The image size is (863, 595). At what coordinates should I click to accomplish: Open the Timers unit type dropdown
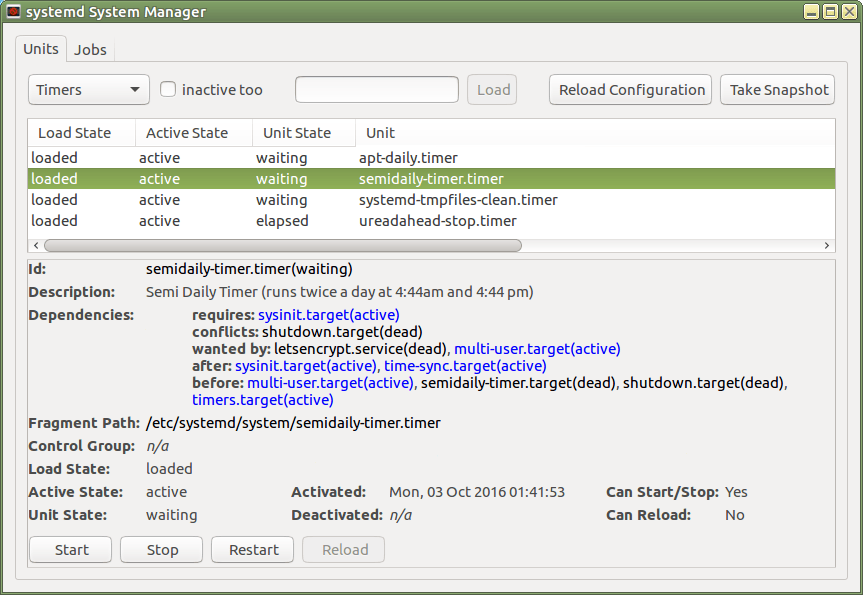click(x=89, y=90)
